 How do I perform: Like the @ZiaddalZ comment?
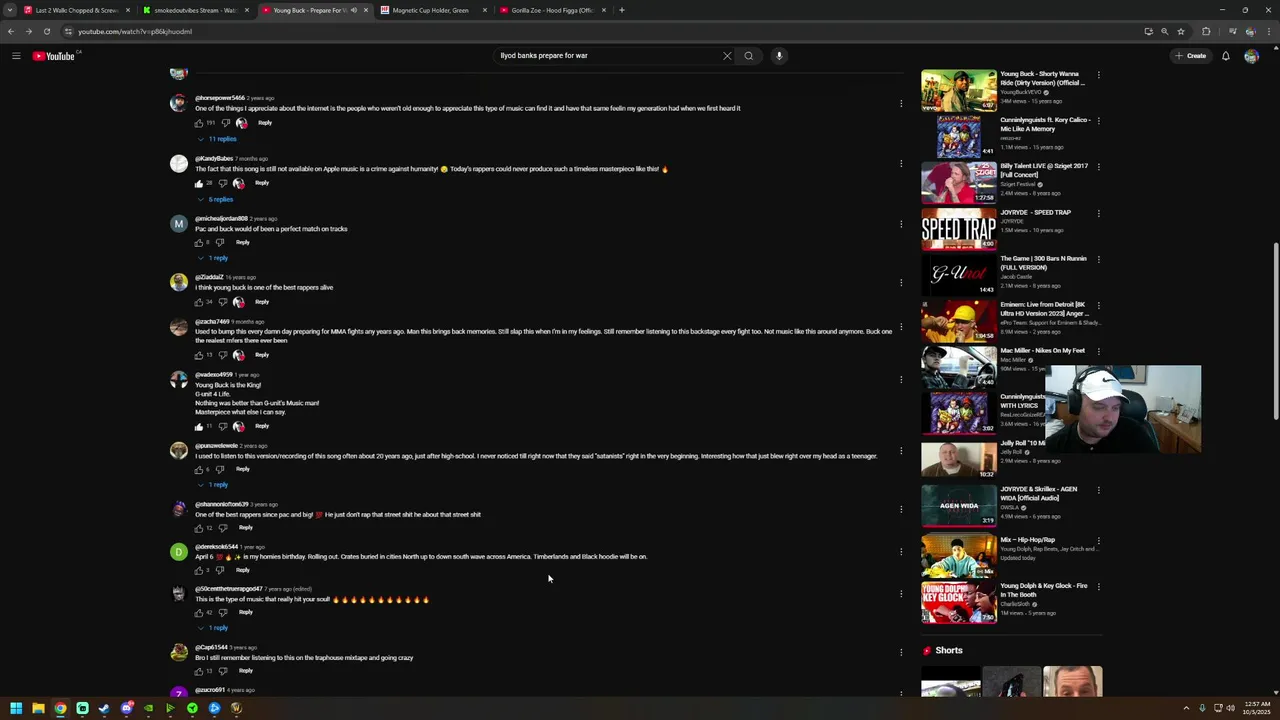[199, 301]
